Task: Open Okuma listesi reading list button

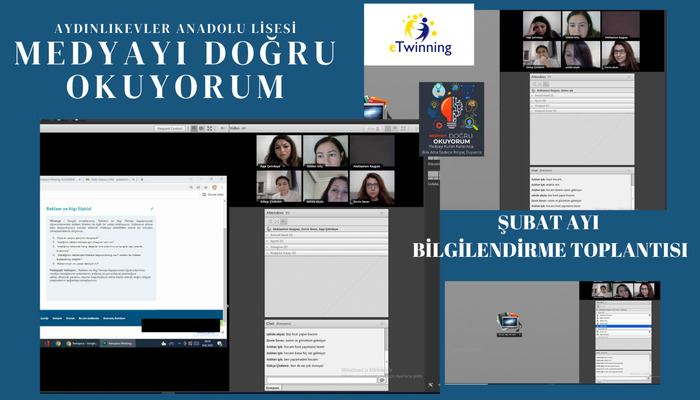Action: pos(213,195)
